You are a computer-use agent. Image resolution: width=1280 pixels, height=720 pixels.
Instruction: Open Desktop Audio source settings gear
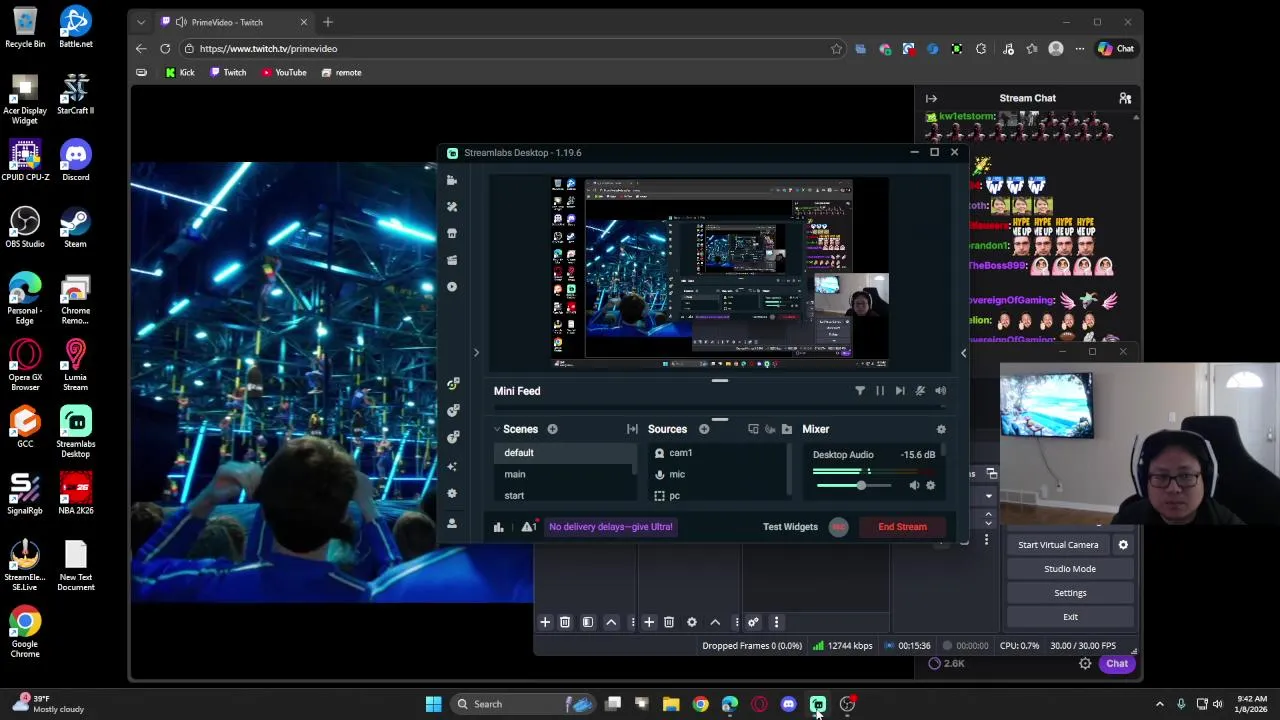(x=931, y=486)
